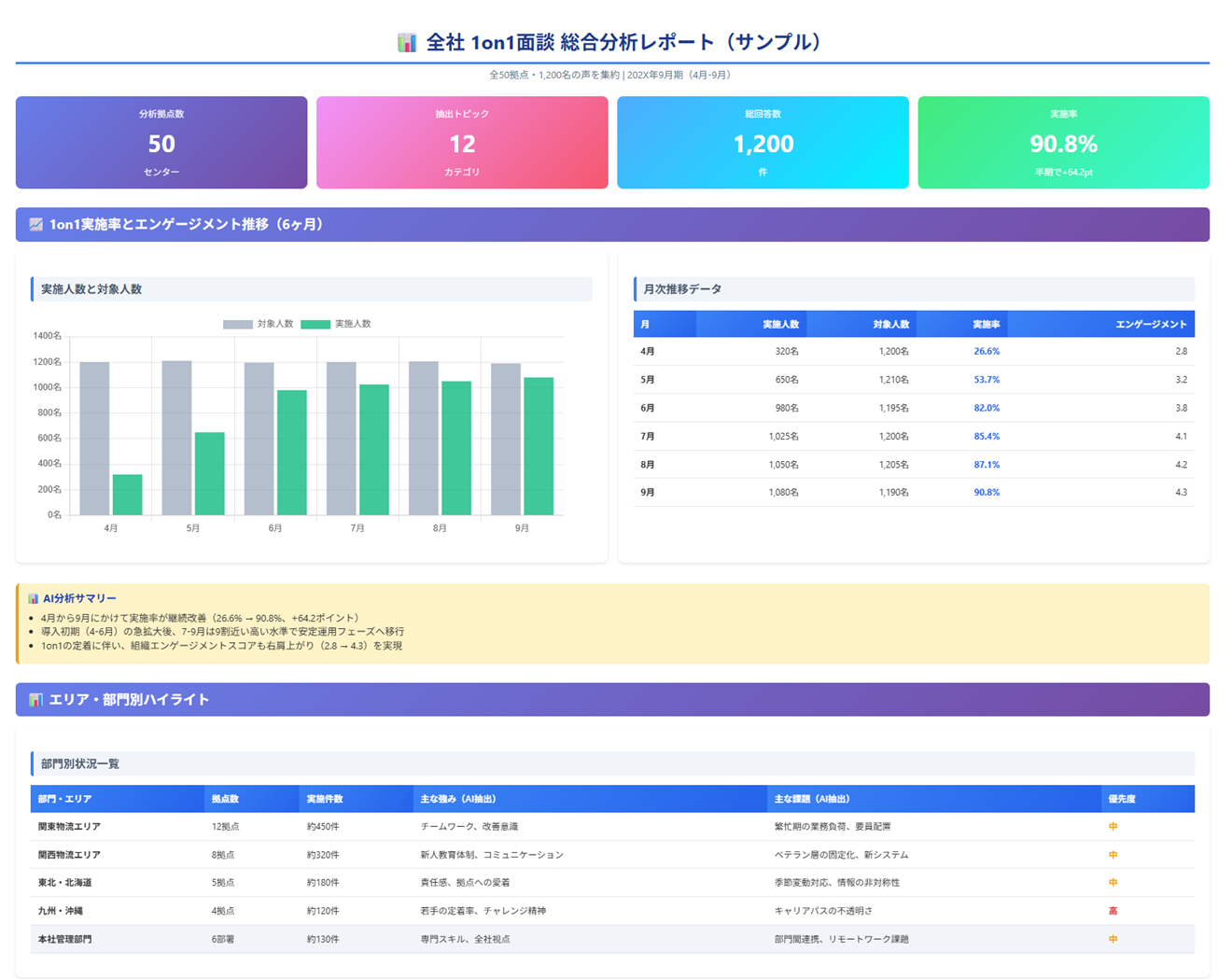Click the 中 priority badge on 関東物流エリア
Viewport: 1232px width, 979px height.
1113,827
